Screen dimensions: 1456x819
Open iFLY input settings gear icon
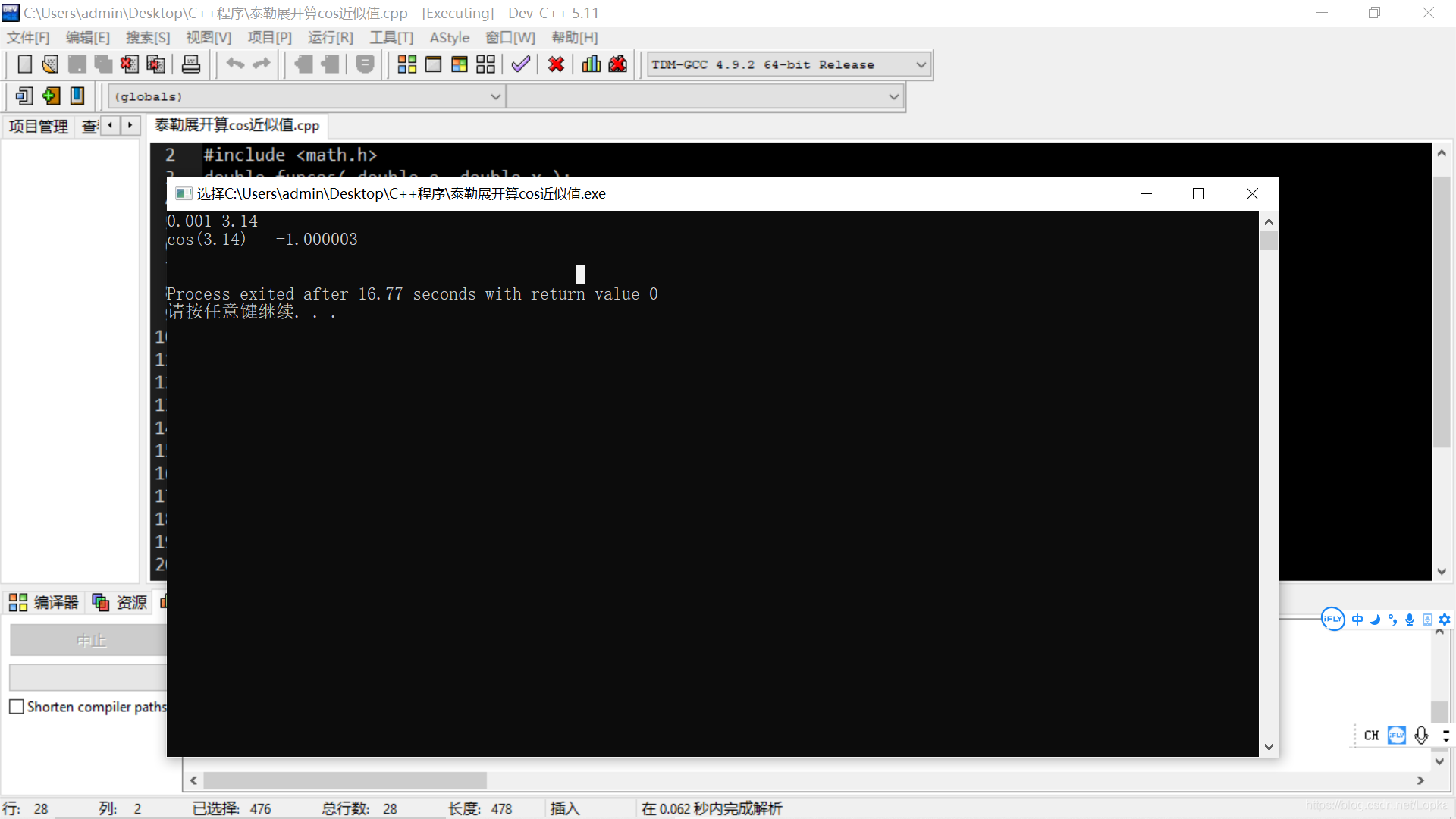tap(1445, 620)
